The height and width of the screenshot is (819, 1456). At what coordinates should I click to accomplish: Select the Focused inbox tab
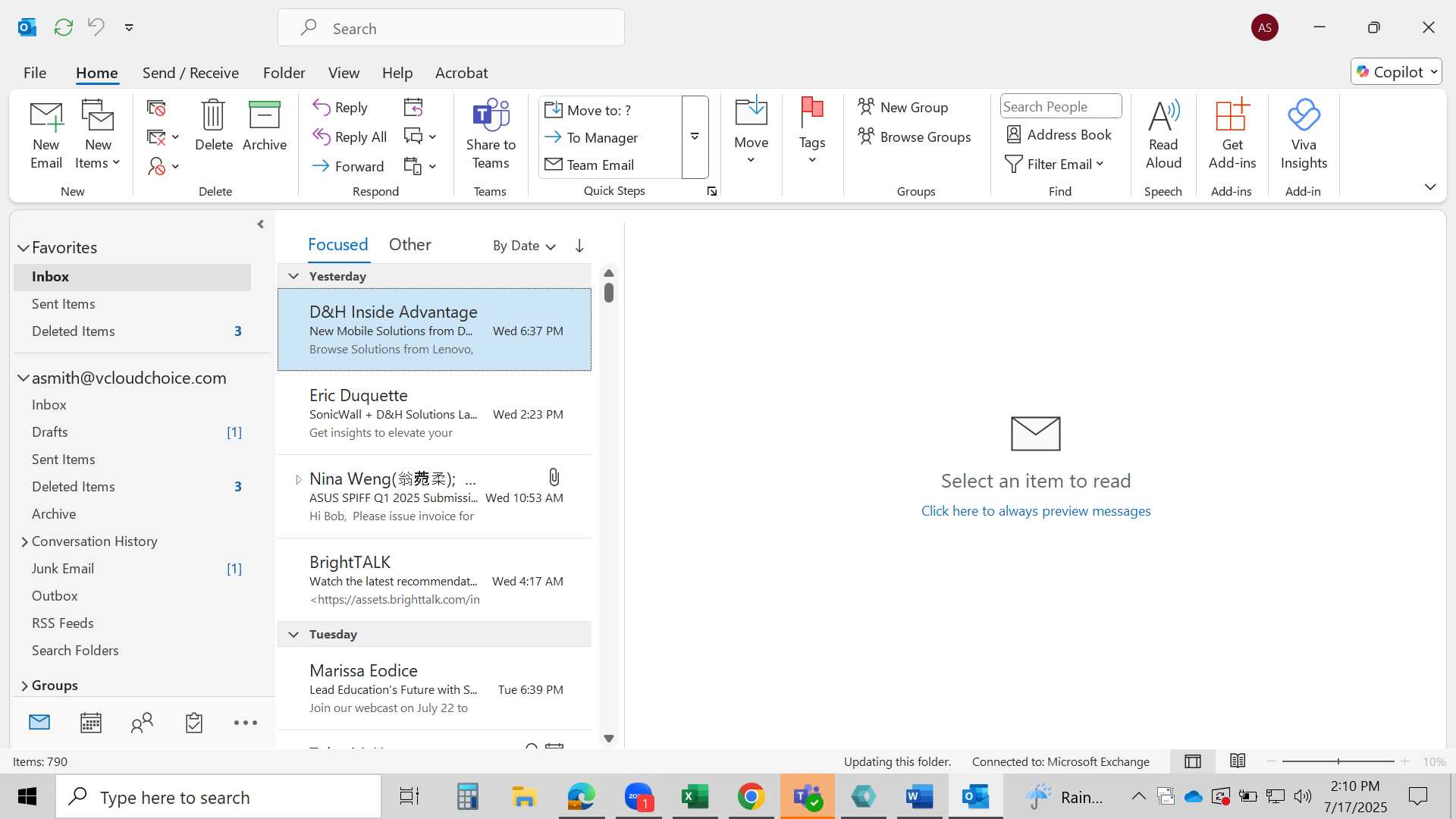(x=337, y=244)
